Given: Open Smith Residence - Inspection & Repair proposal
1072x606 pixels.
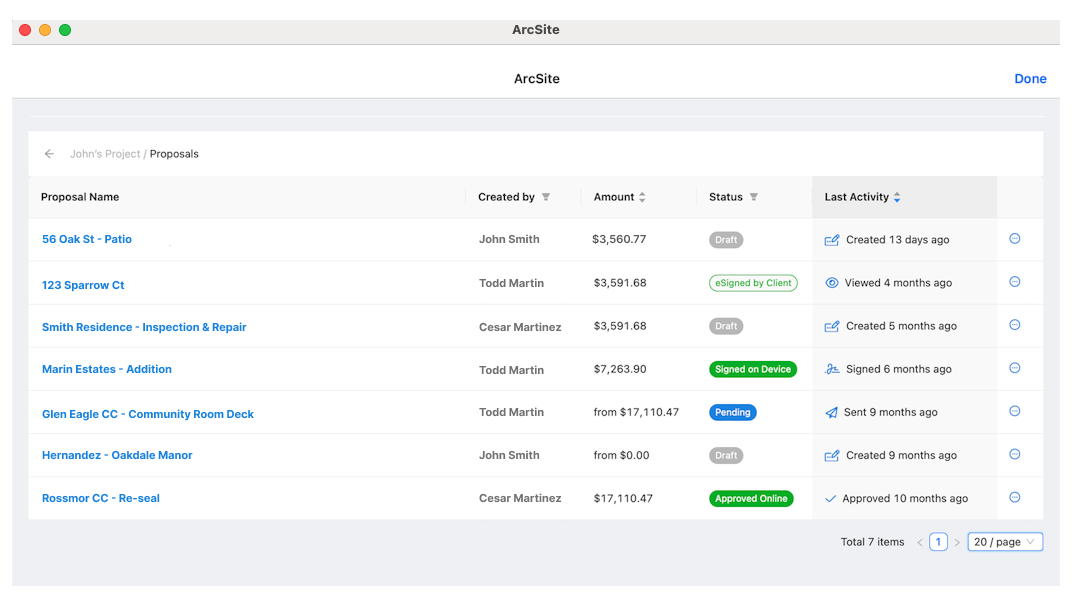Looking at the screenshot, I should click(x=144, y=327).
